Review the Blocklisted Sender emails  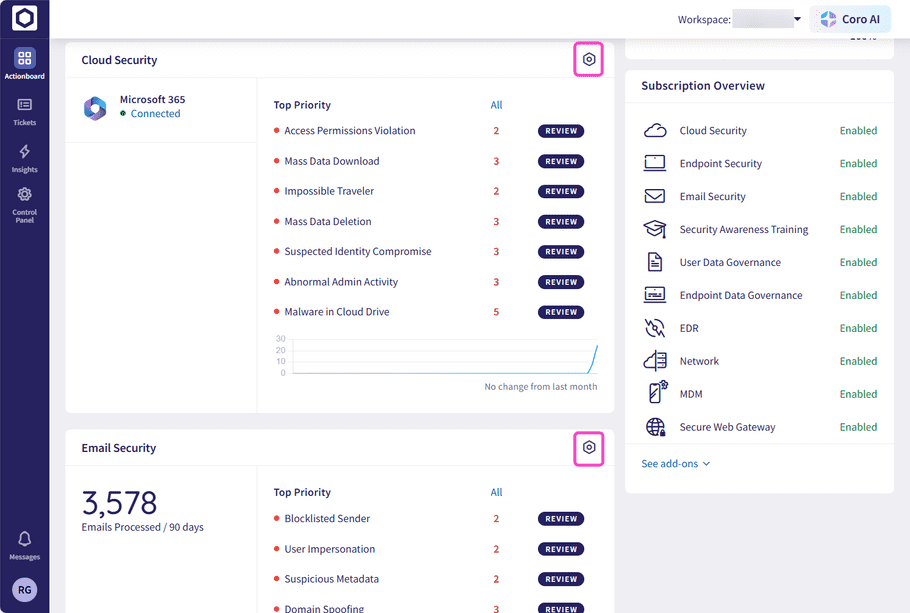(561, 518)
